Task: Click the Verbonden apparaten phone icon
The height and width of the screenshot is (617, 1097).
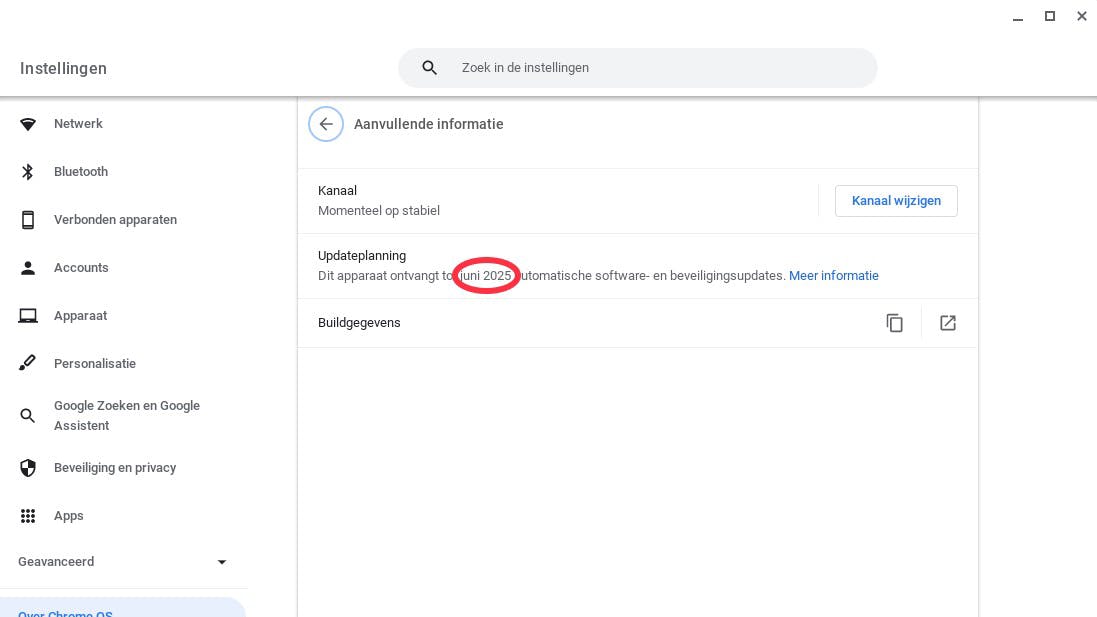Action: [x=28, y=220]
